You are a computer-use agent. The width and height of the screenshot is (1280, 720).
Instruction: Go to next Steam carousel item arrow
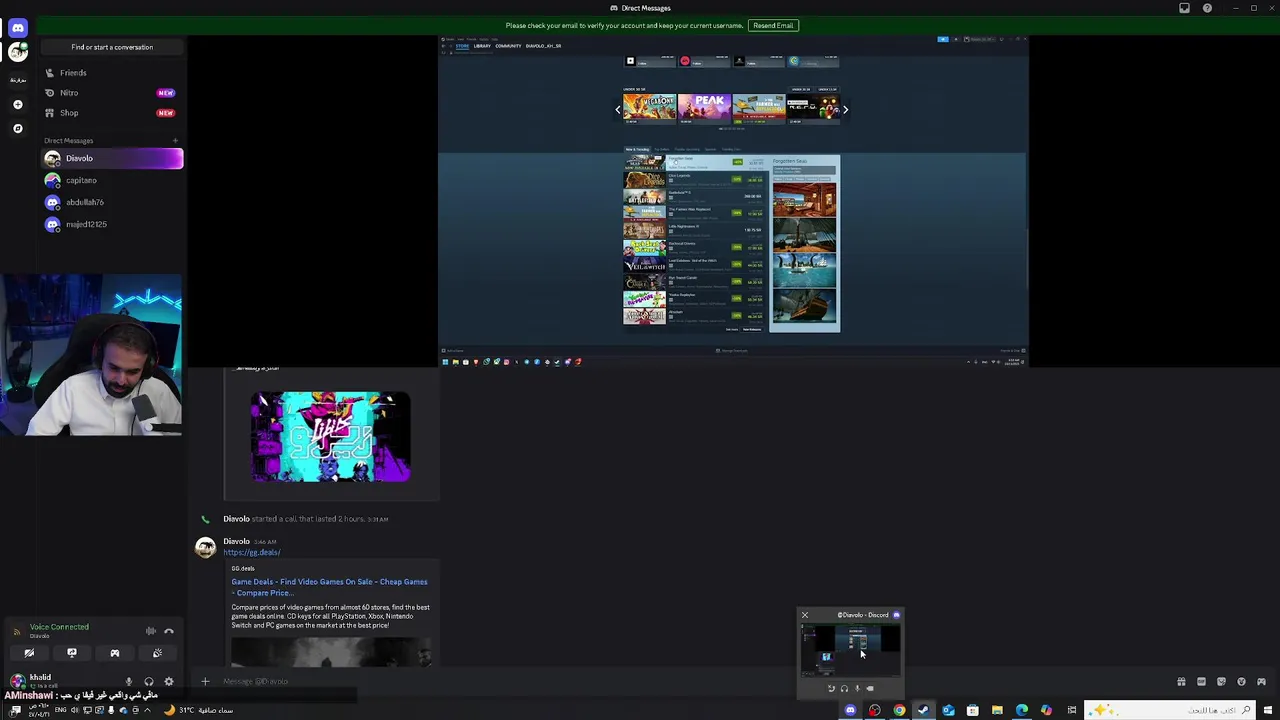point(845,110)
